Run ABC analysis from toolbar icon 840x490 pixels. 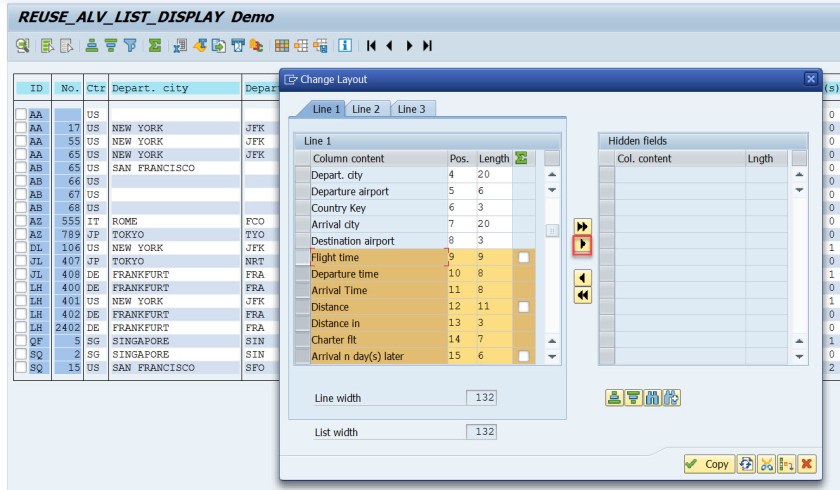click(x=257, y=46)
